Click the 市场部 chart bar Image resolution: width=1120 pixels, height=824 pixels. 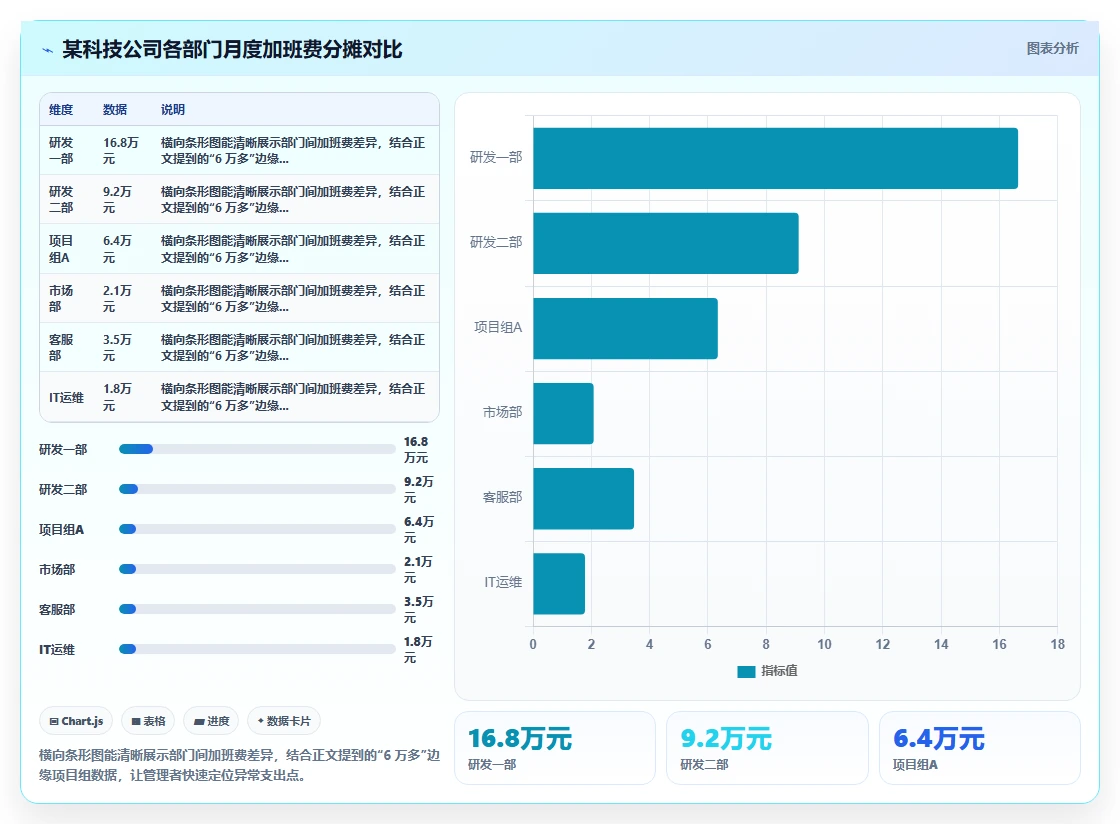(x=563, y=413)
